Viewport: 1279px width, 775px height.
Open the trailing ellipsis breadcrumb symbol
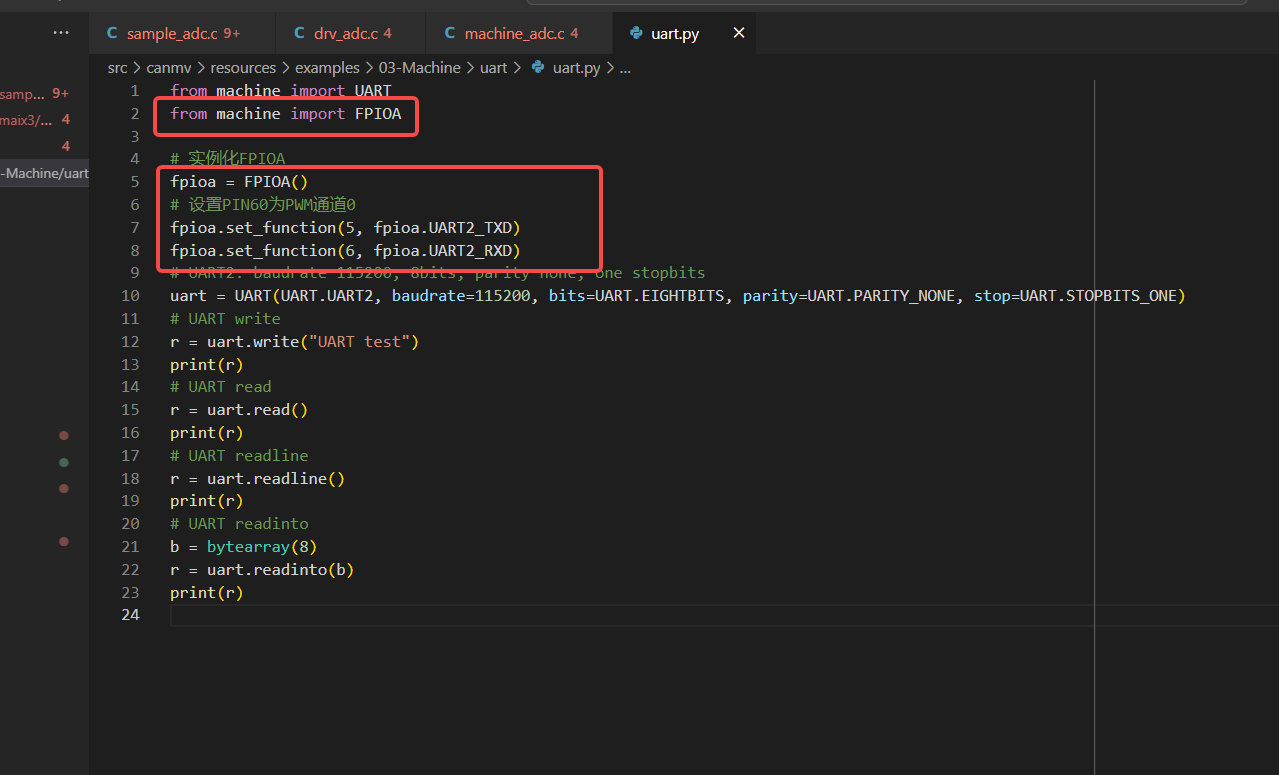(x=625, y=68)
